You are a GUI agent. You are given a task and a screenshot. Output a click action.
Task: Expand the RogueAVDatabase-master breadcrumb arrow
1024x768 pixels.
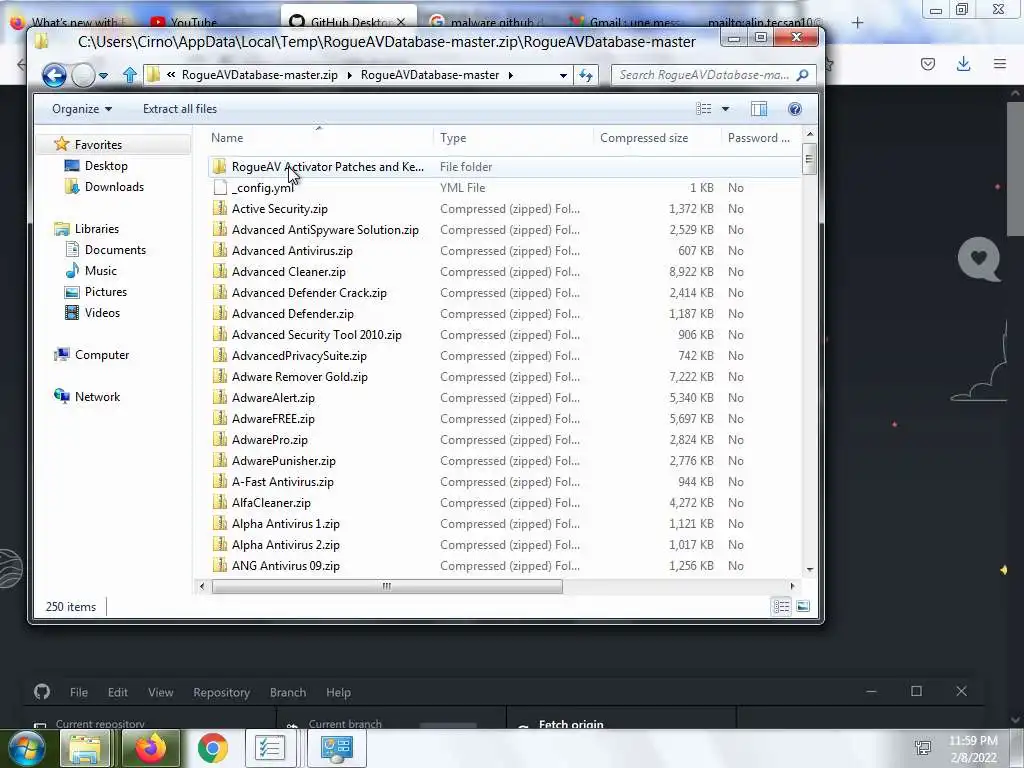click(x=510, y=75)
